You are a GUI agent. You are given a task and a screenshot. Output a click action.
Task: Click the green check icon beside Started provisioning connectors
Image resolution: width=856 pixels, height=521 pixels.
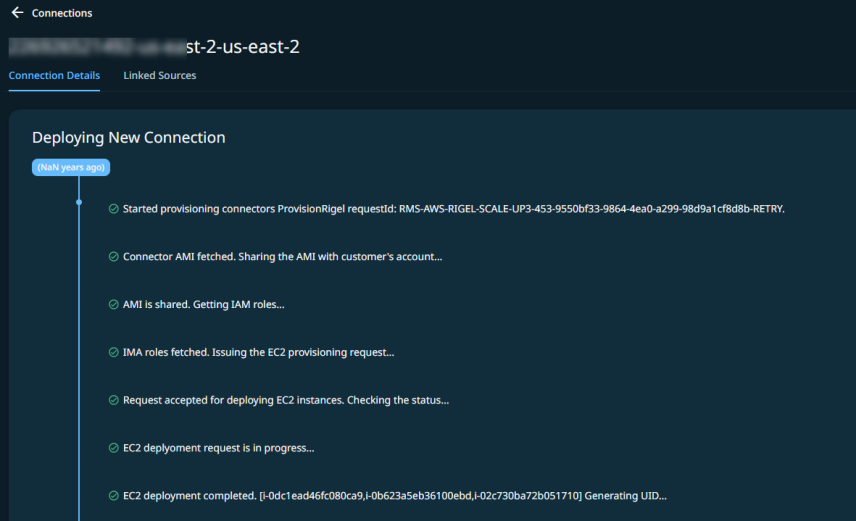(114, 209)
